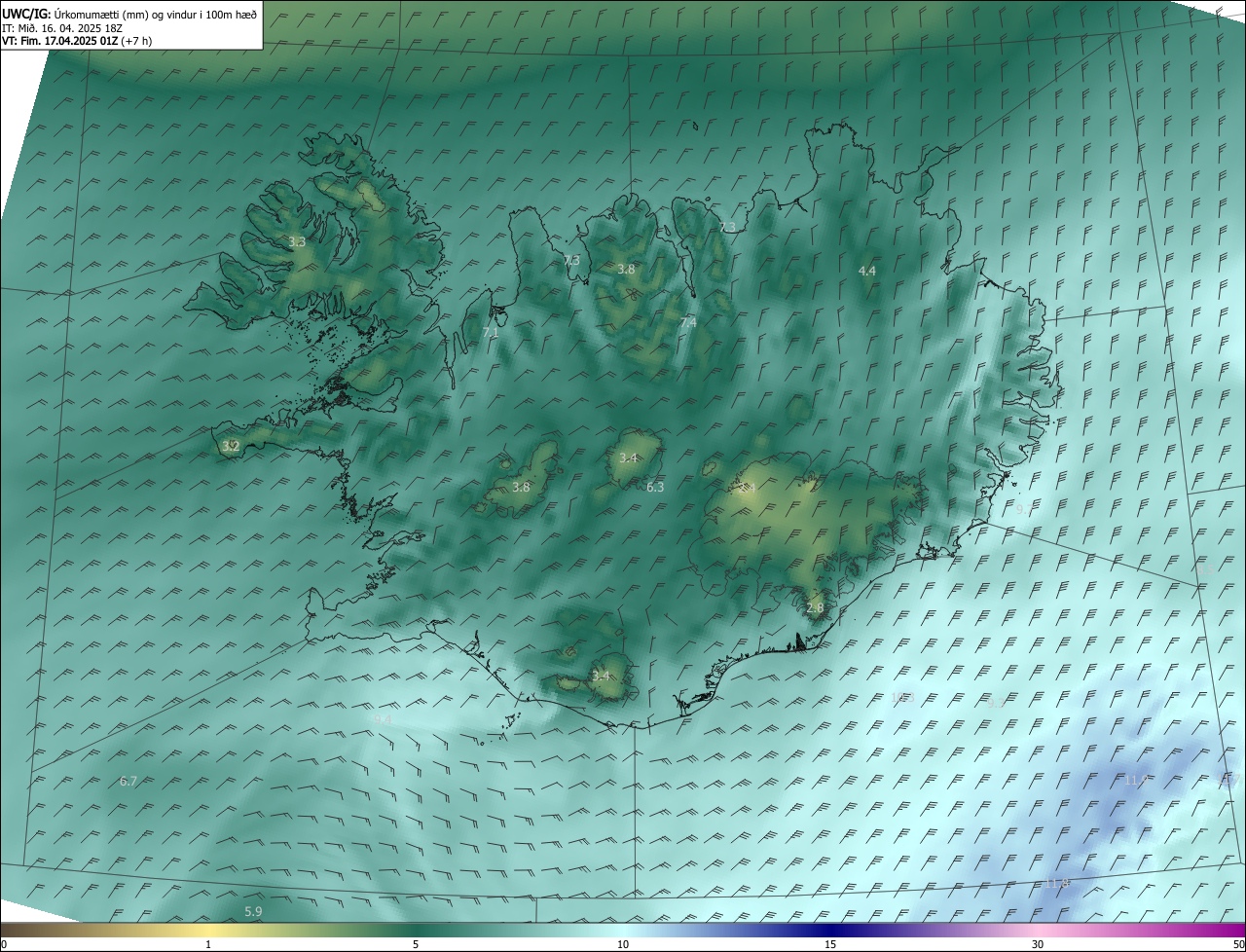
Task: Click the 10.3 value south of the coast
Action: 903,698
